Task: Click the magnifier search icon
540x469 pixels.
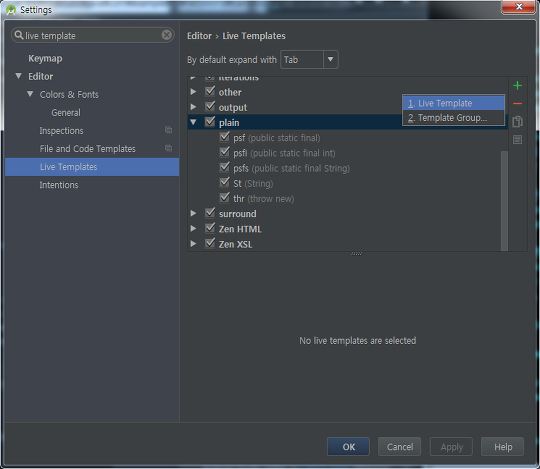Action: pos(19,35)
